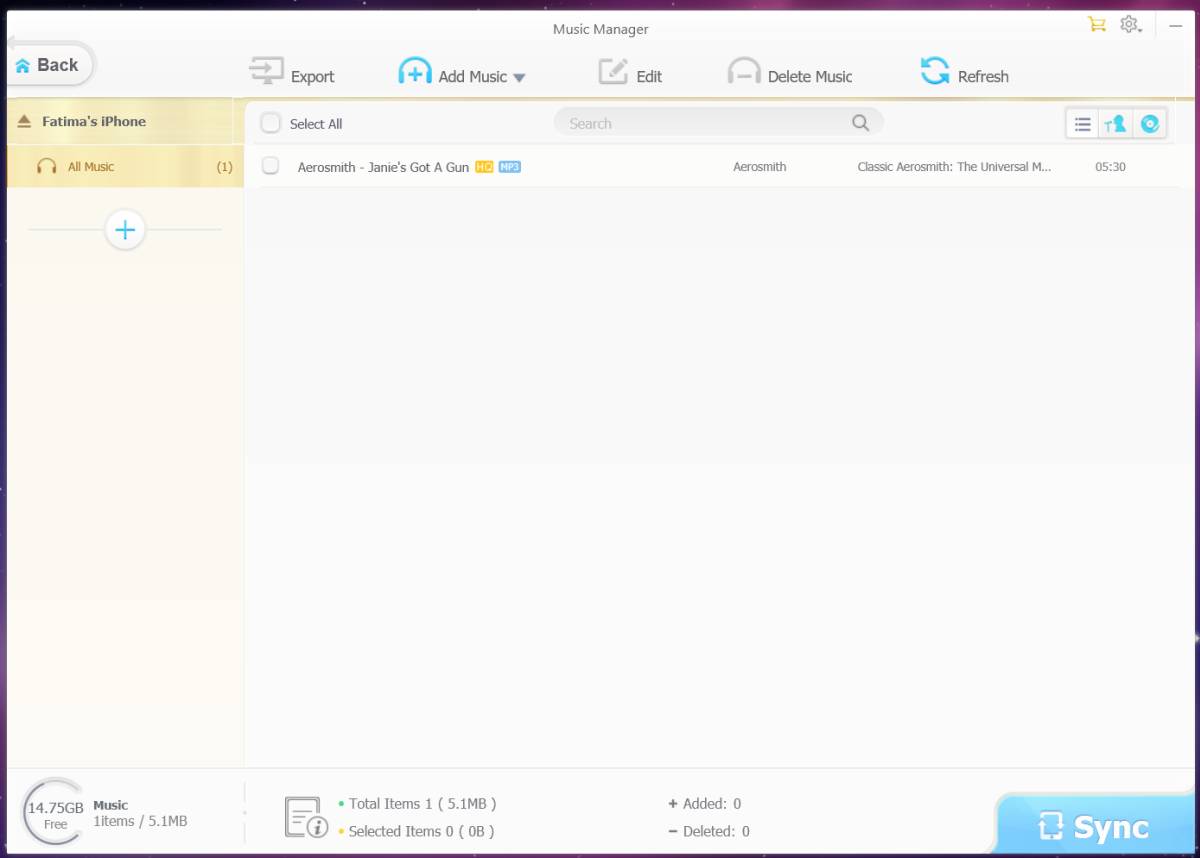This screenshot has width=1200, height=858.
Task: Click the Delete Music toolbar button
Action: coord(790,73)
